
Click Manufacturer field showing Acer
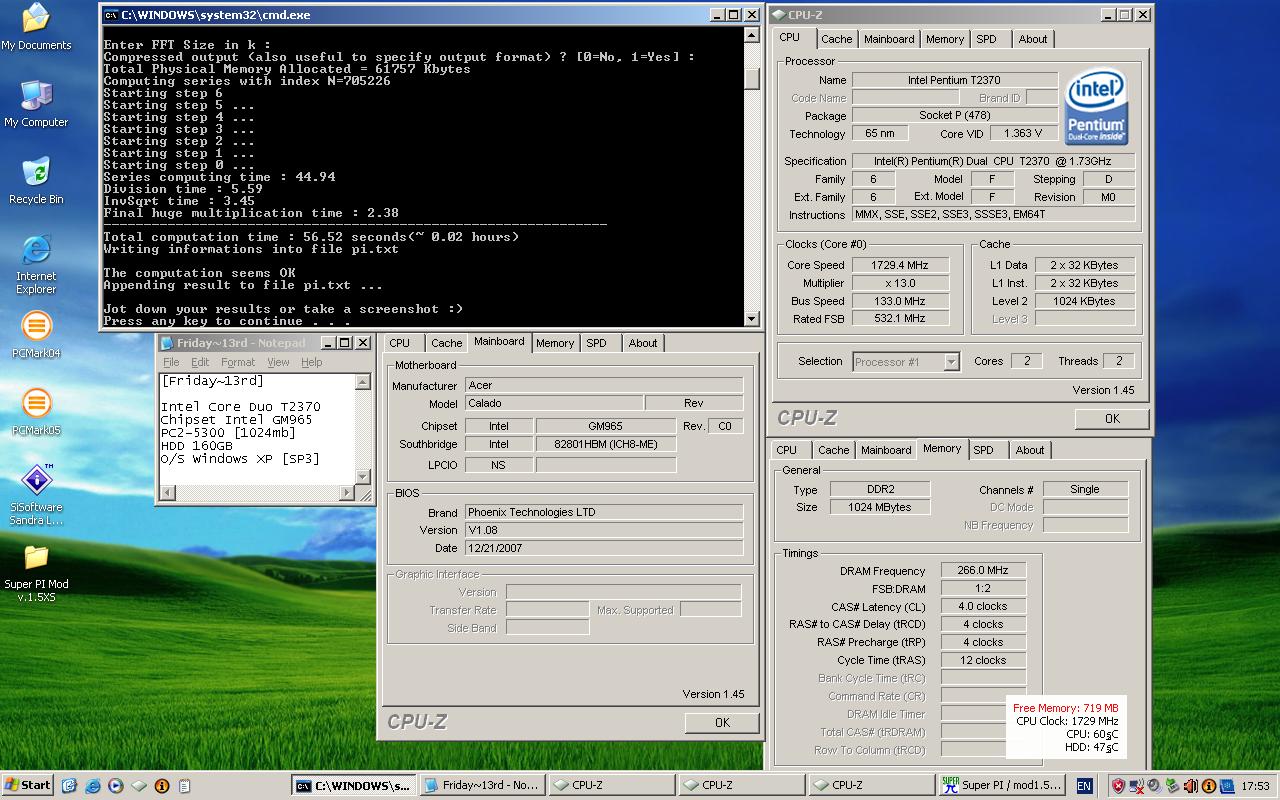604,385
